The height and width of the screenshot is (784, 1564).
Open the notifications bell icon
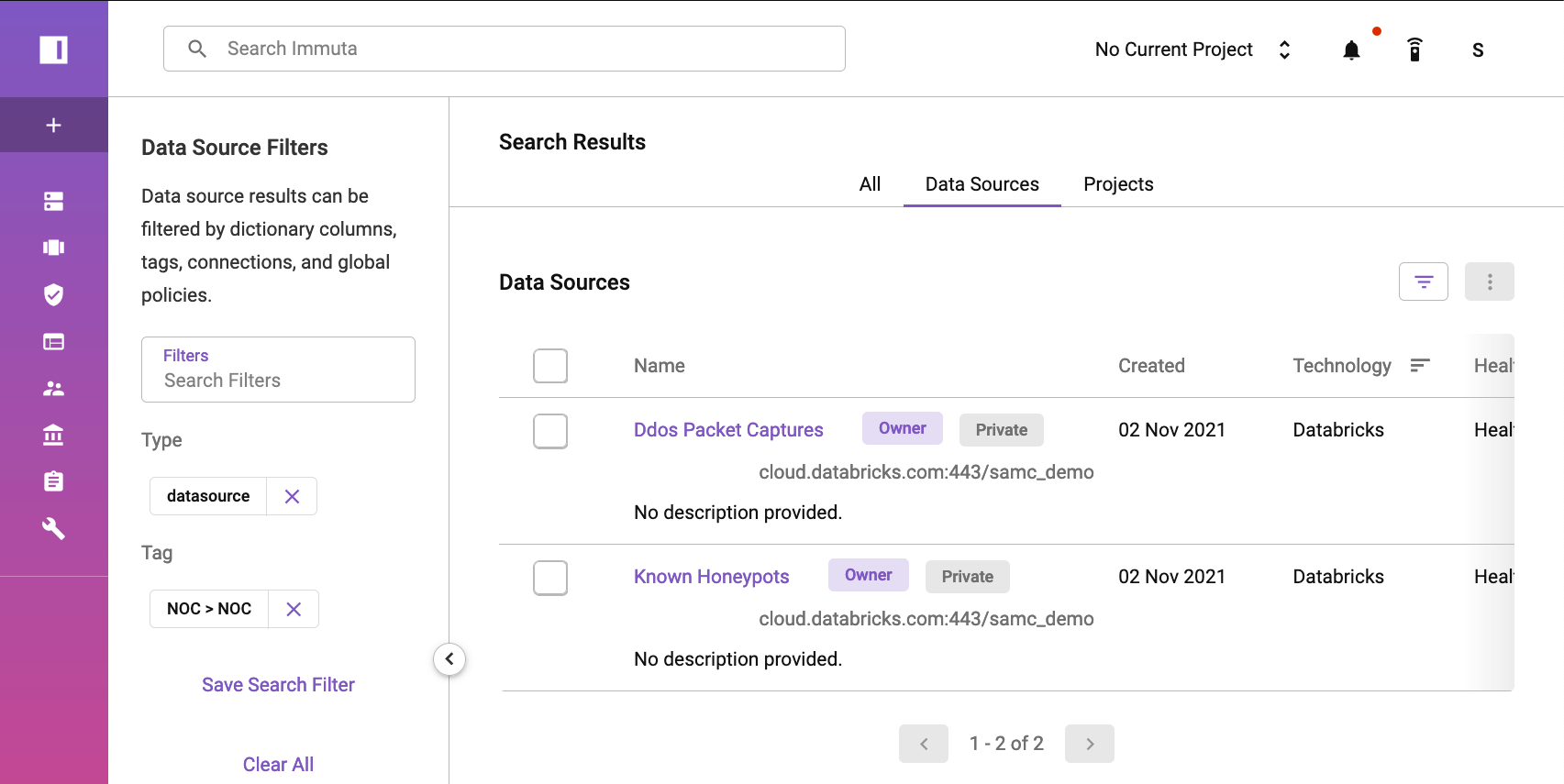(x=1351, y=50)
